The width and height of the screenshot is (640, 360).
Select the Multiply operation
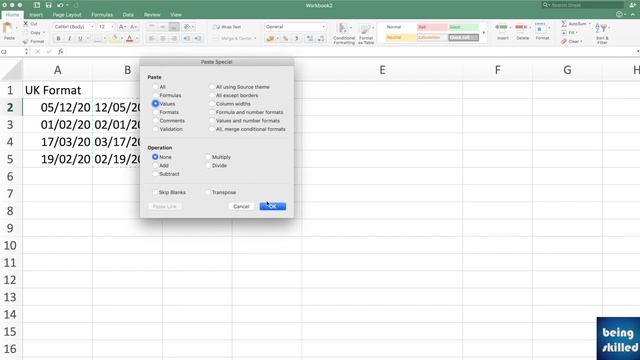coord(208,157)
